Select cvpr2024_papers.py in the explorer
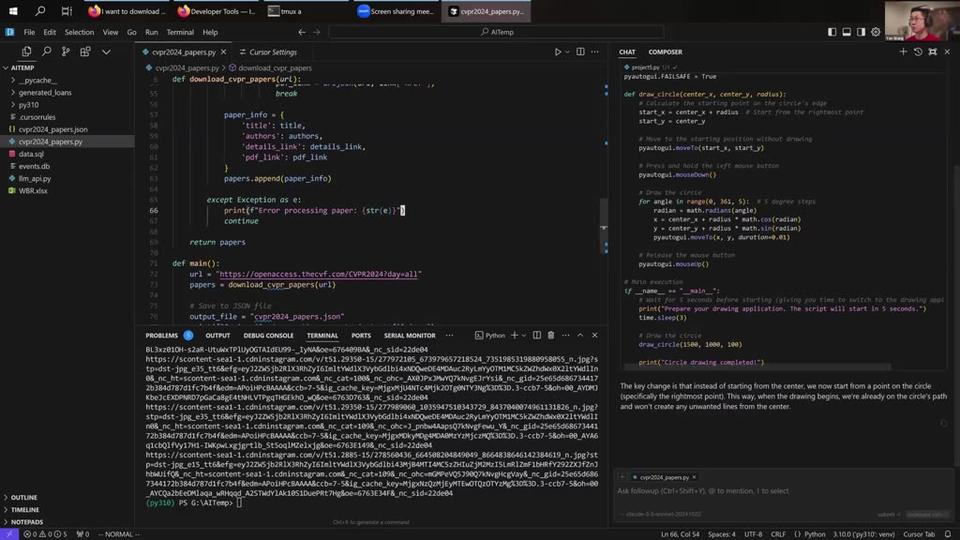Image resolution: width=960 pixels, height=540 pixels. [x=67, y=141]
